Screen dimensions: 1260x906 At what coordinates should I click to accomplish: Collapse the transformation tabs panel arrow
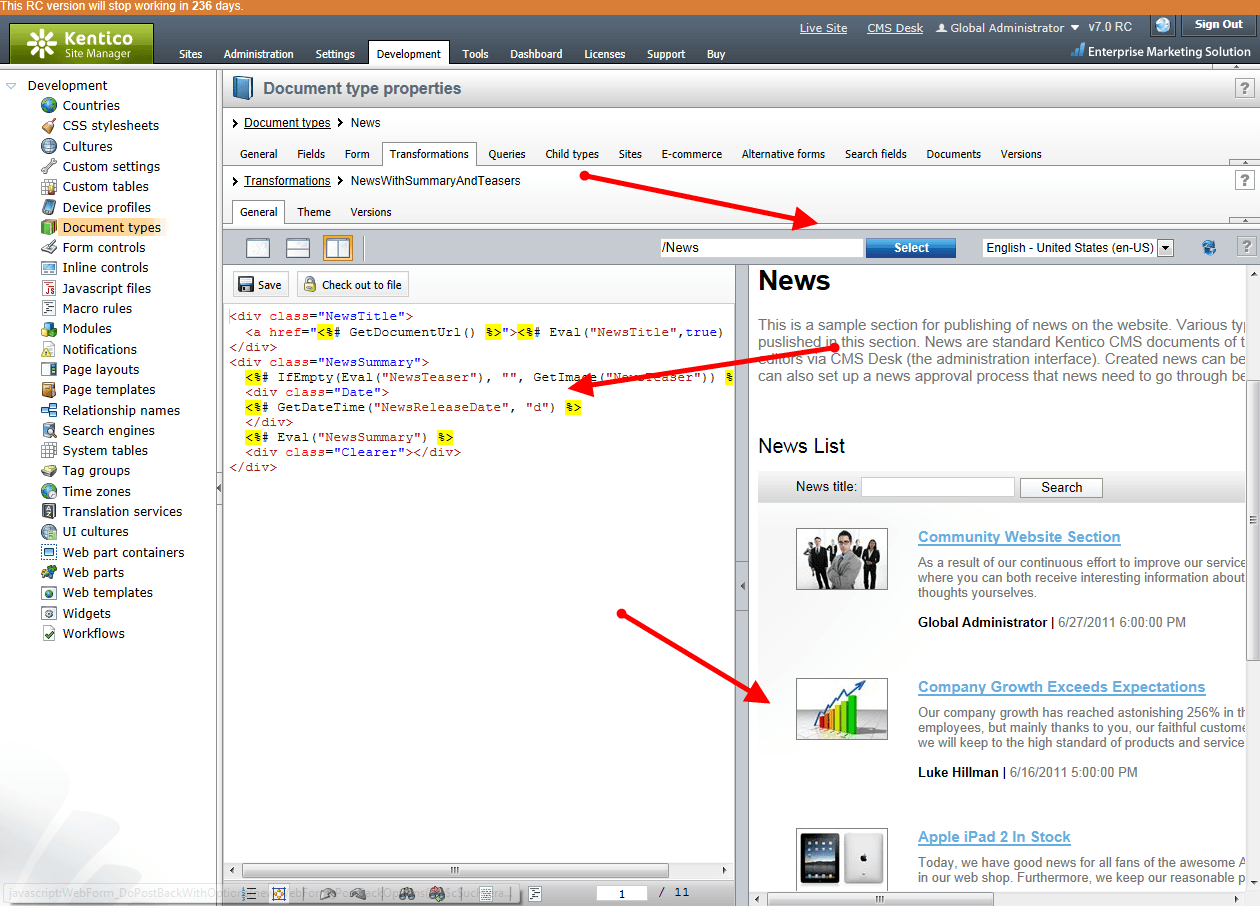(x=1245, y=220)
